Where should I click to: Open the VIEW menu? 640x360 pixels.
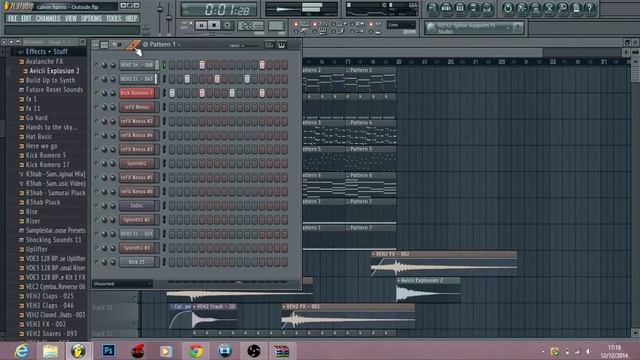click(x=71, y=19)
